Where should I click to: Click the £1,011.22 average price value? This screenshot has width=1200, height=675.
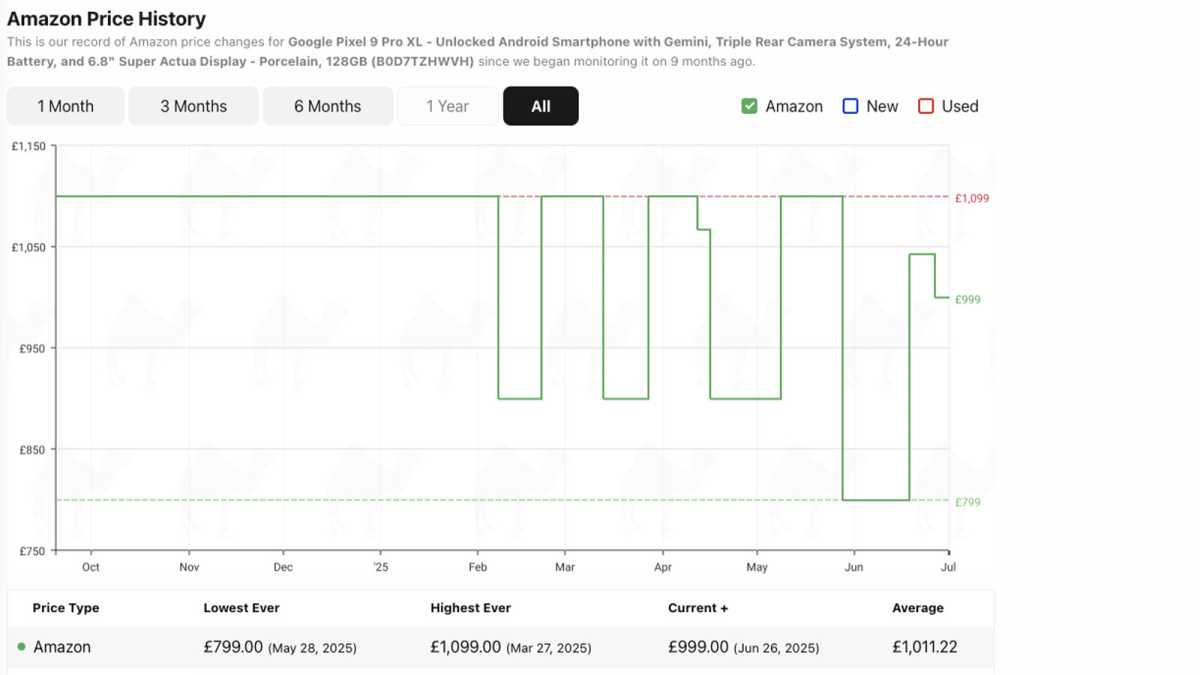(x=924, y=647)
